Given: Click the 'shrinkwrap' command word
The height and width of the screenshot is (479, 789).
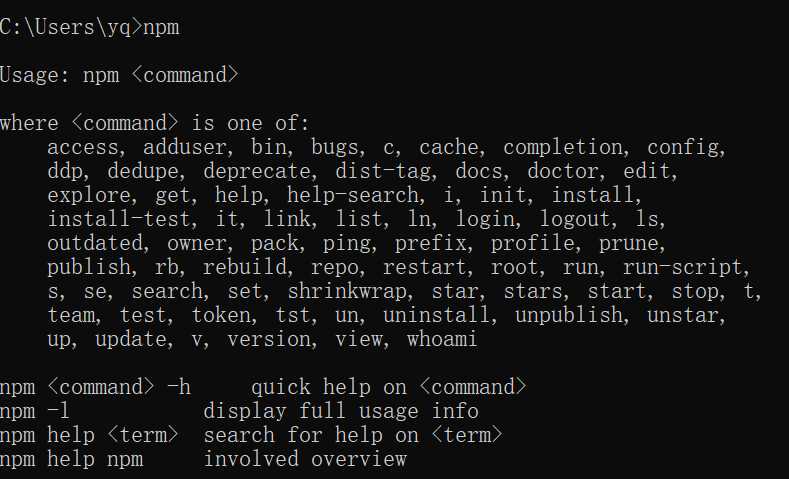Looking at the screenshot, I should 347,292.
